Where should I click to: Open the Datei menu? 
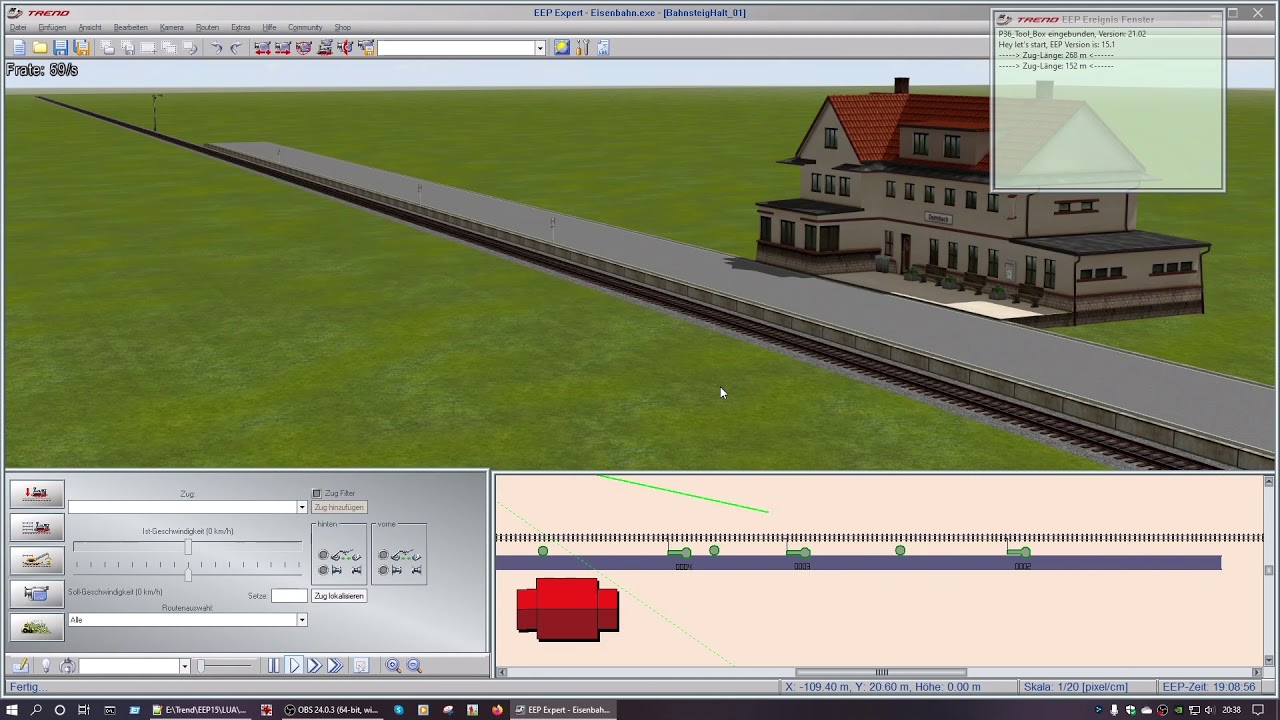(18, 27)
